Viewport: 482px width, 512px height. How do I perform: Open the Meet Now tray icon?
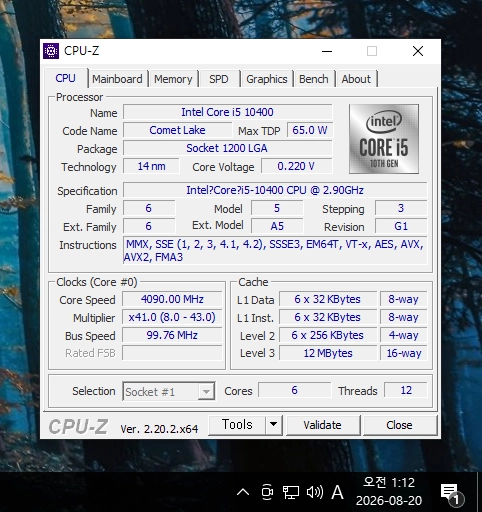tap(267, 492)
